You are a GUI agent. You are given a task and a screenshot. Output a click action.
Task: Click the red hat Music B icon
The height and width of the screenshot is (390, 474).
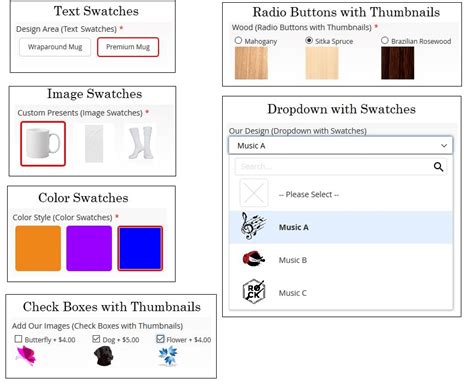click(x=254, y=259)
